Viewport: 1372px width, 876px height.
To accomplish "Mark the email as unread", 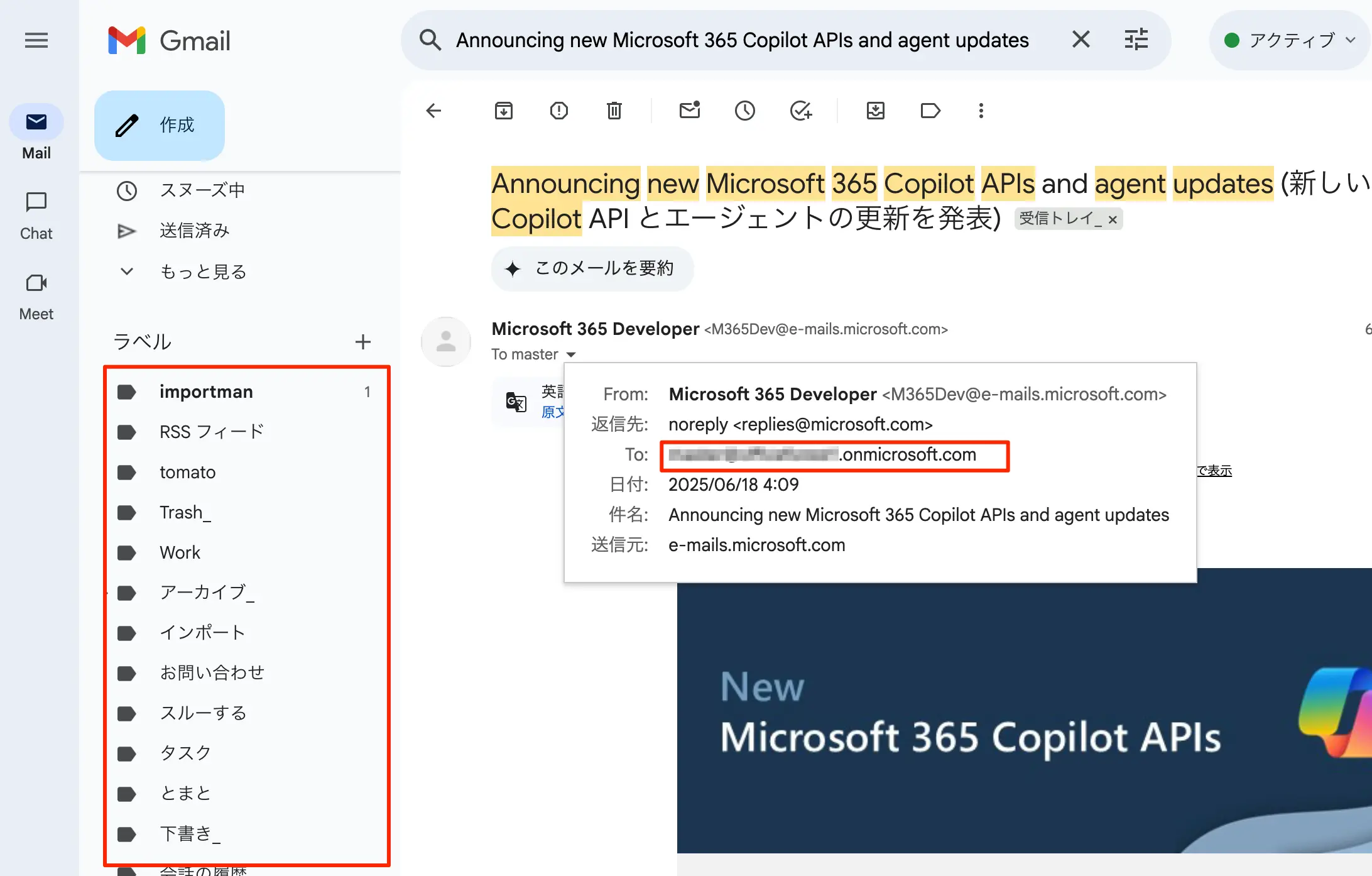I will [x=690, y=111].
